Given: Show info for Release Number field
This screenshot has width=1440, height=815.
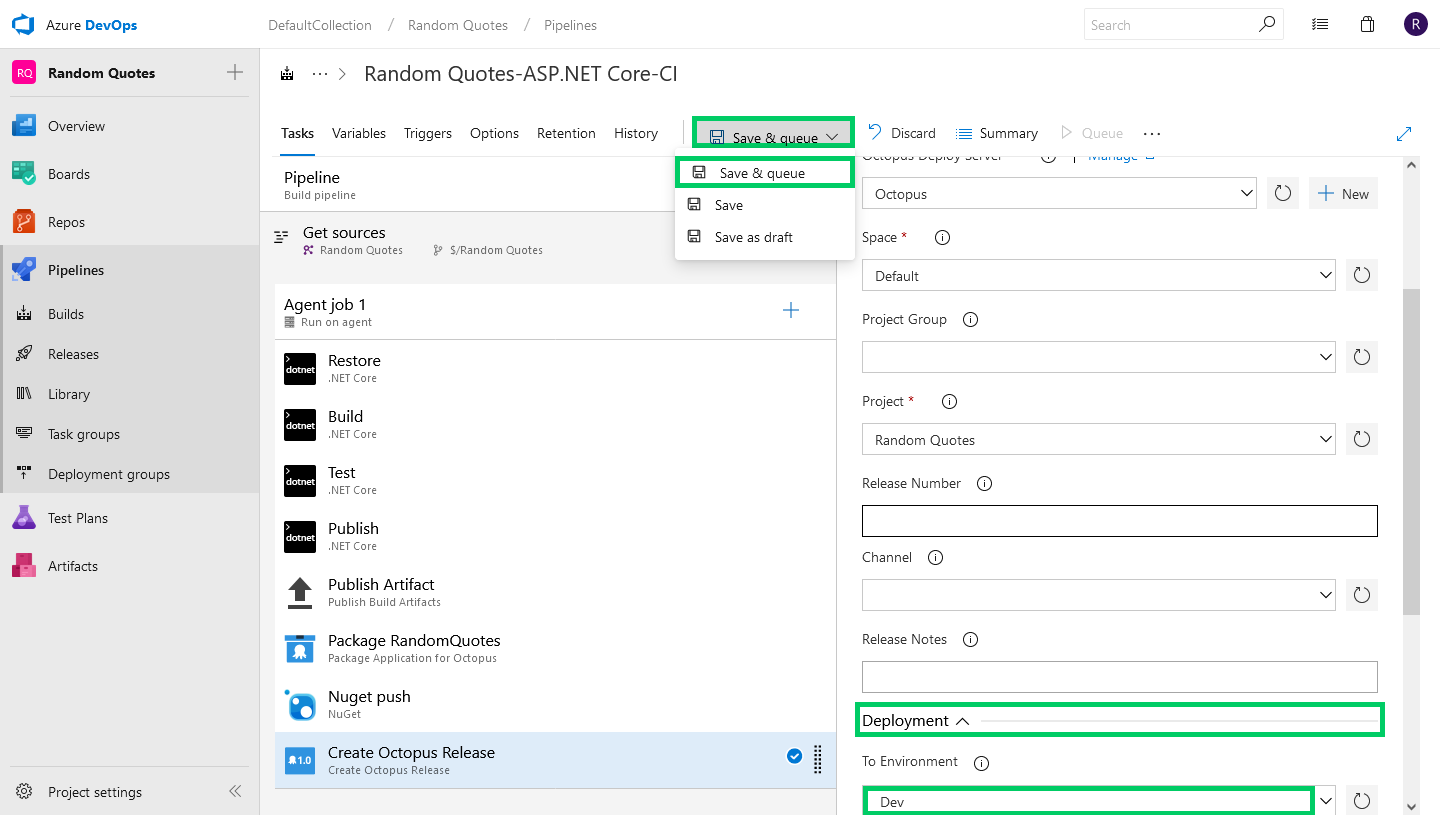Looking at the screenshot, I should (984, 483).
